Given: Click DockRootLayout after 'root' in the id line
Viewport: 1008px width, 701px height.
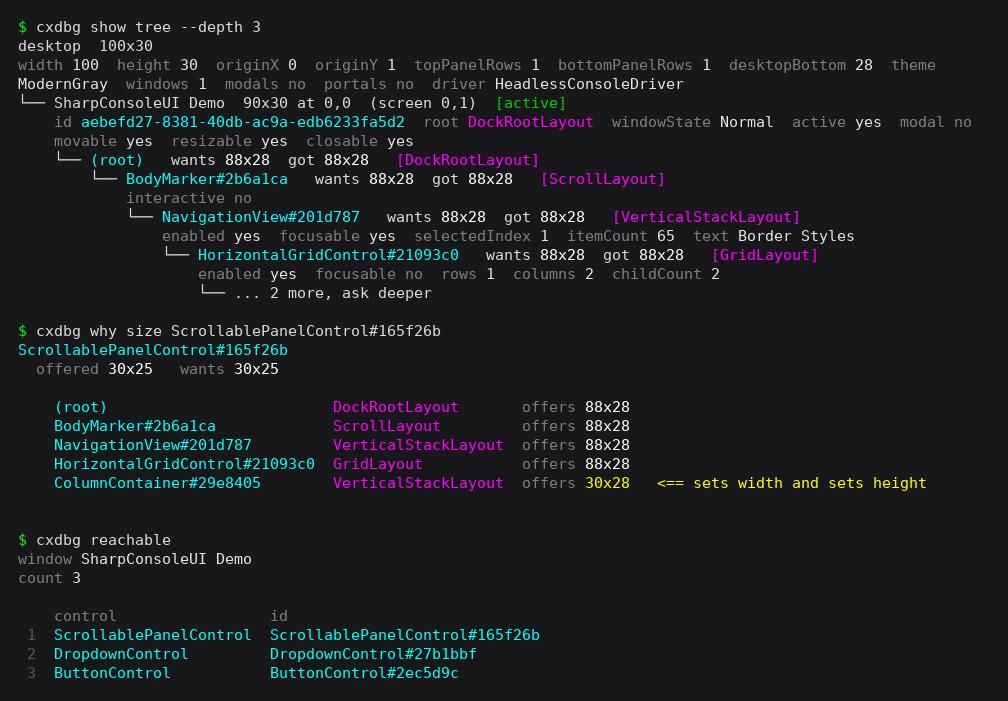Looking at the screenshot, I should click(x=530, y=122).
